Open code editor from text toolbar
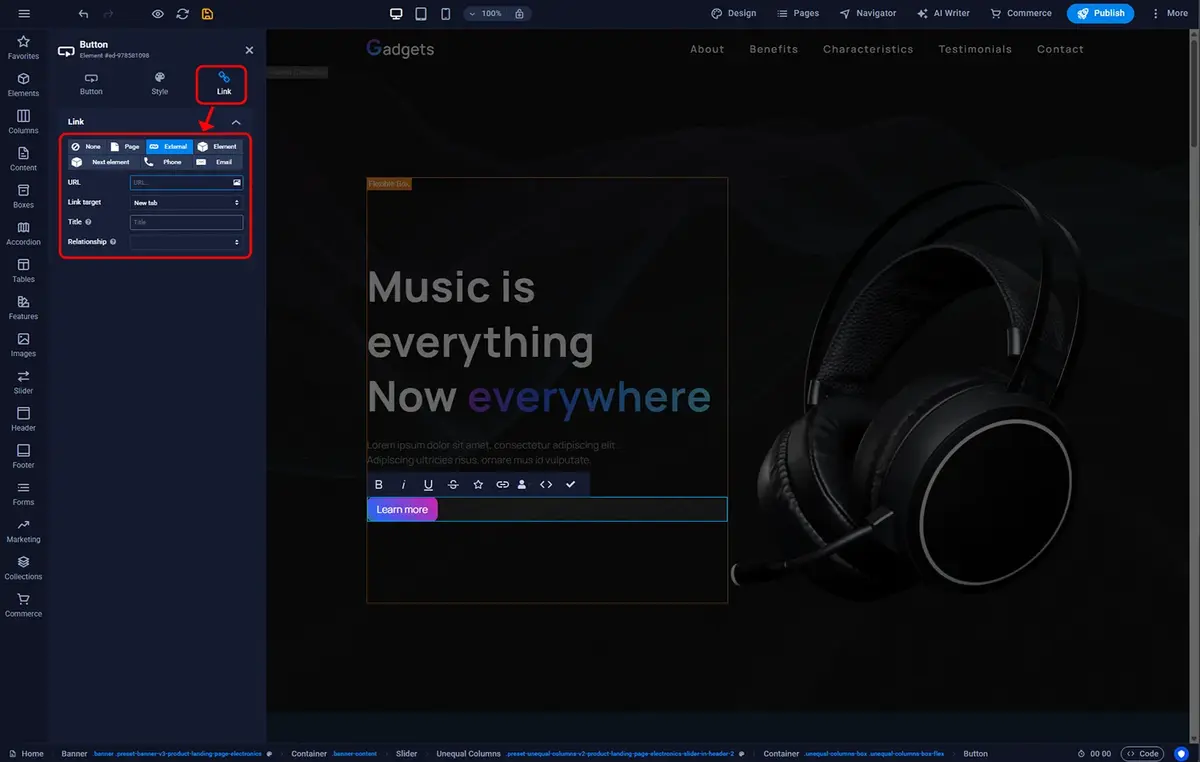This screenshot has height=762, width=1200. point(546,485)
